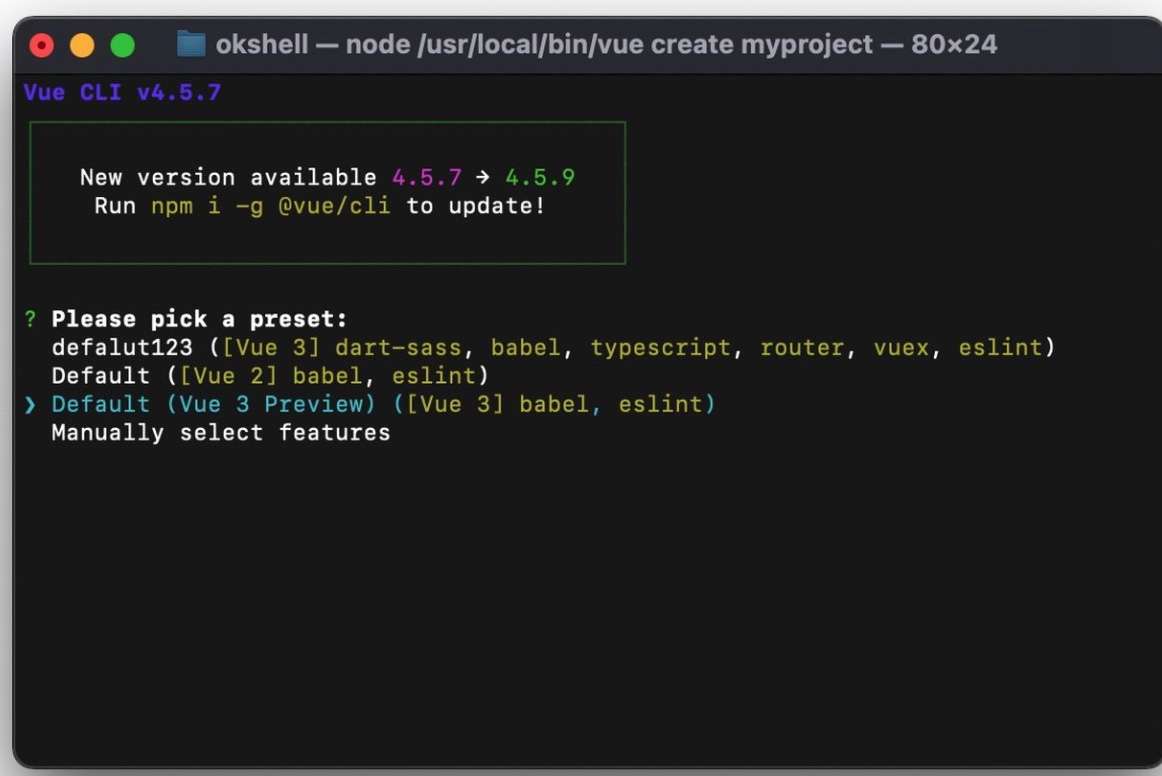
Task: Choose Default (Vue 3 Preview) preset
Action: tap(383, 404)
